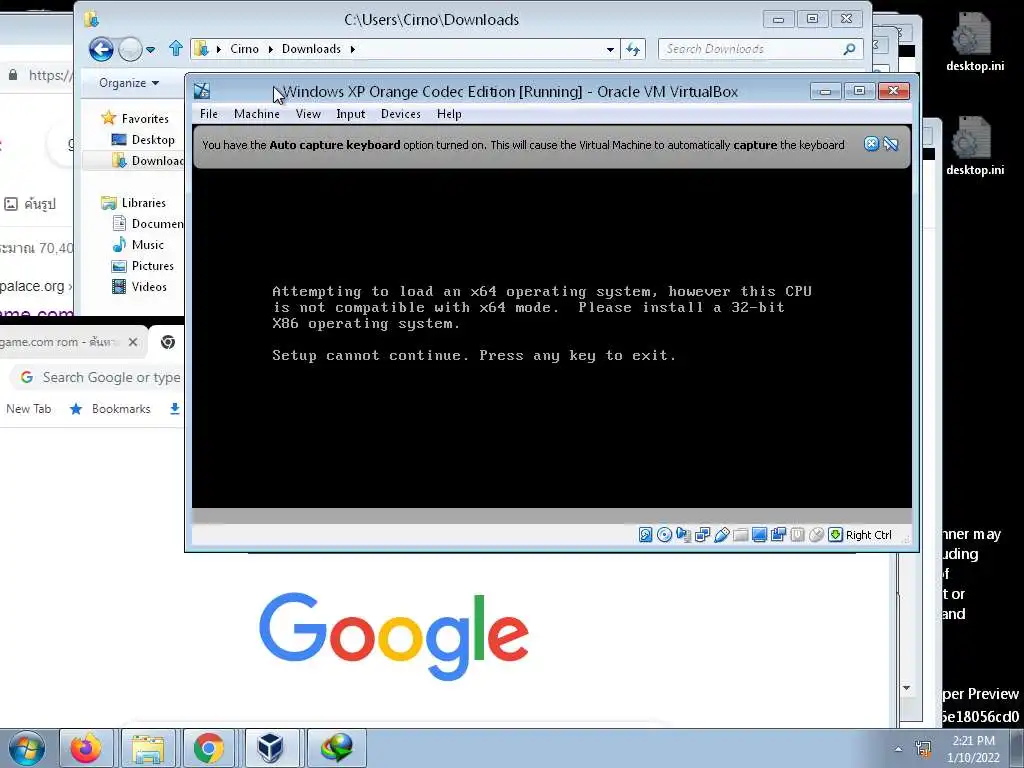
Task: Click the Search Google or type address bar
Action: 97,377
